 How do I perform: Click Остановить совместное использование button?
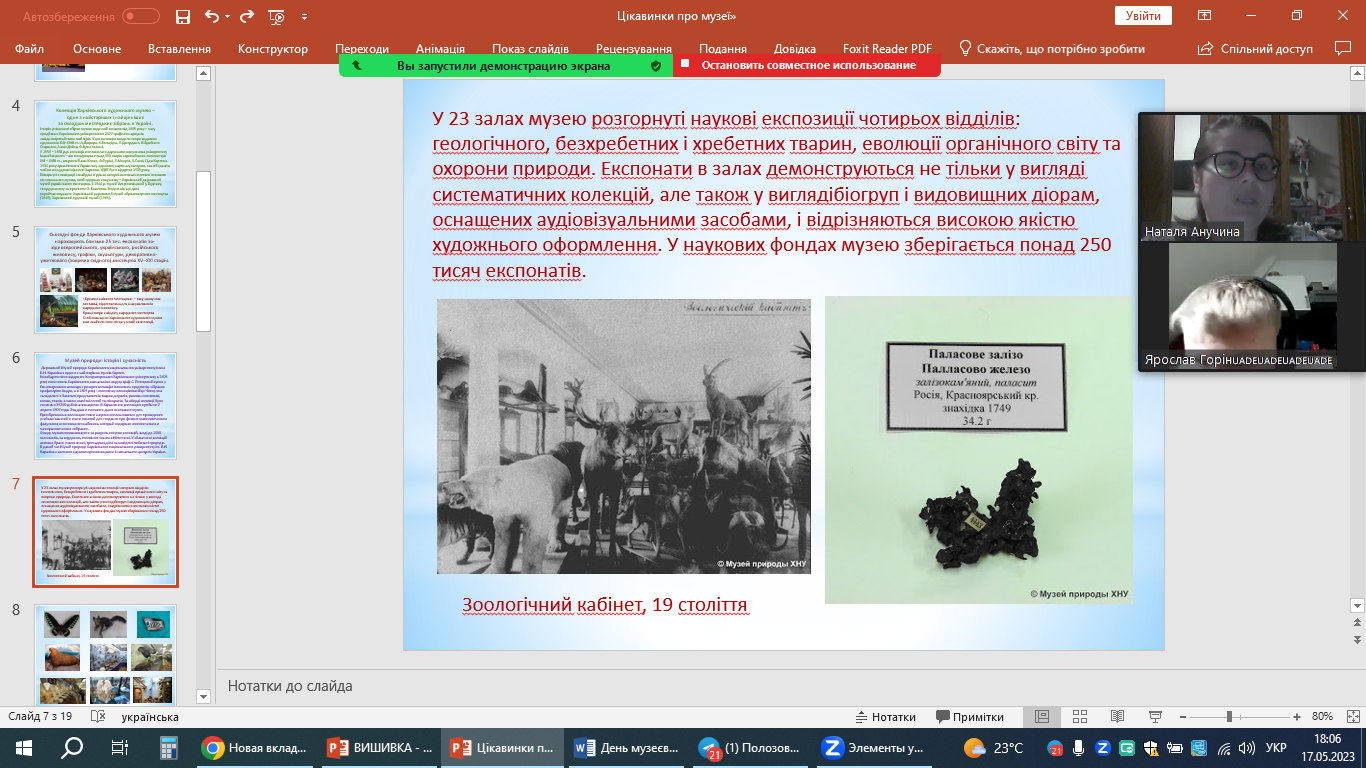(808, 66)
